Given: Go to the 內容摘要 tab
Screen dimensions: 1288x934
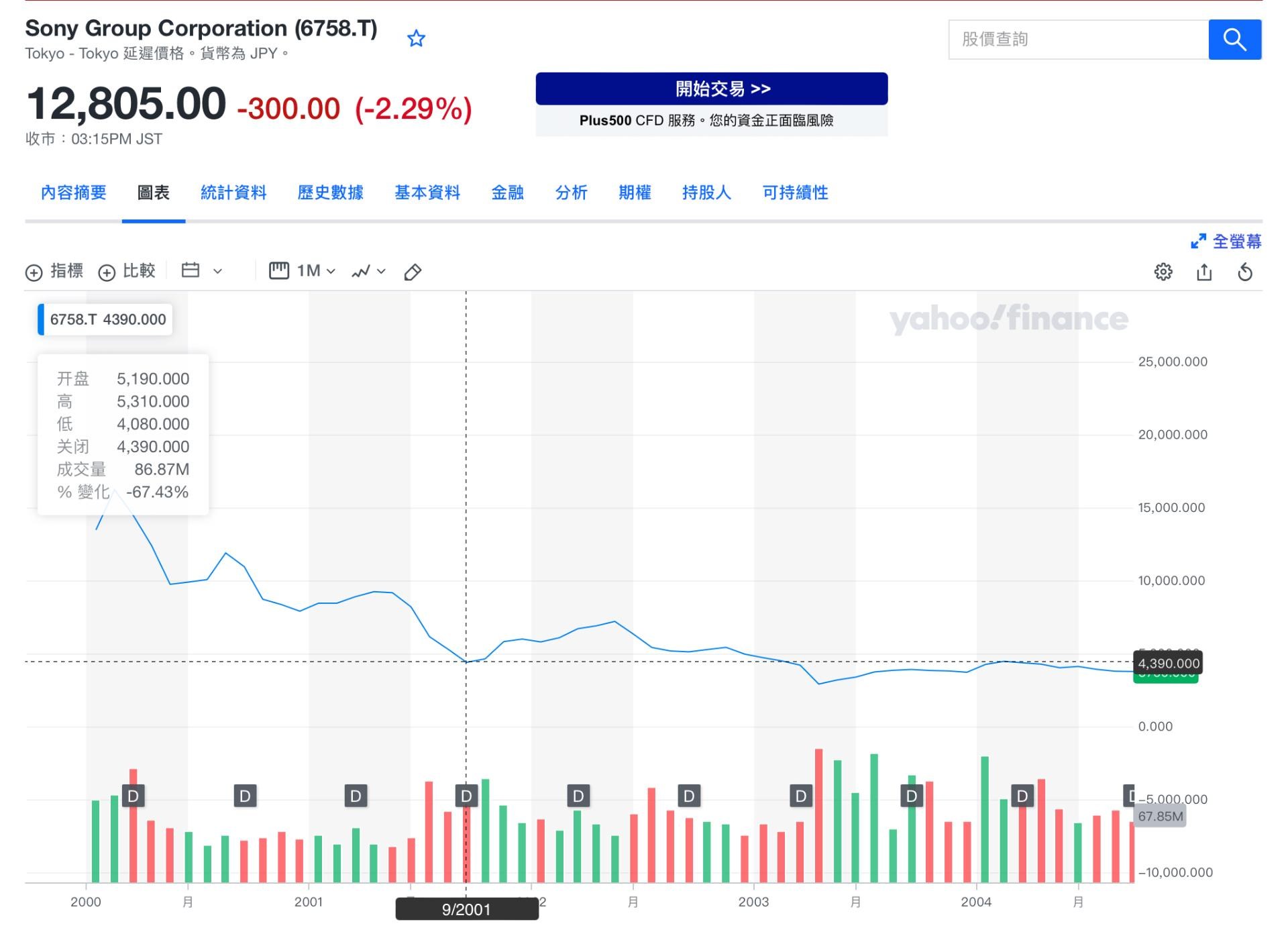Looking at the screenshot, I should tap(74, 193).
